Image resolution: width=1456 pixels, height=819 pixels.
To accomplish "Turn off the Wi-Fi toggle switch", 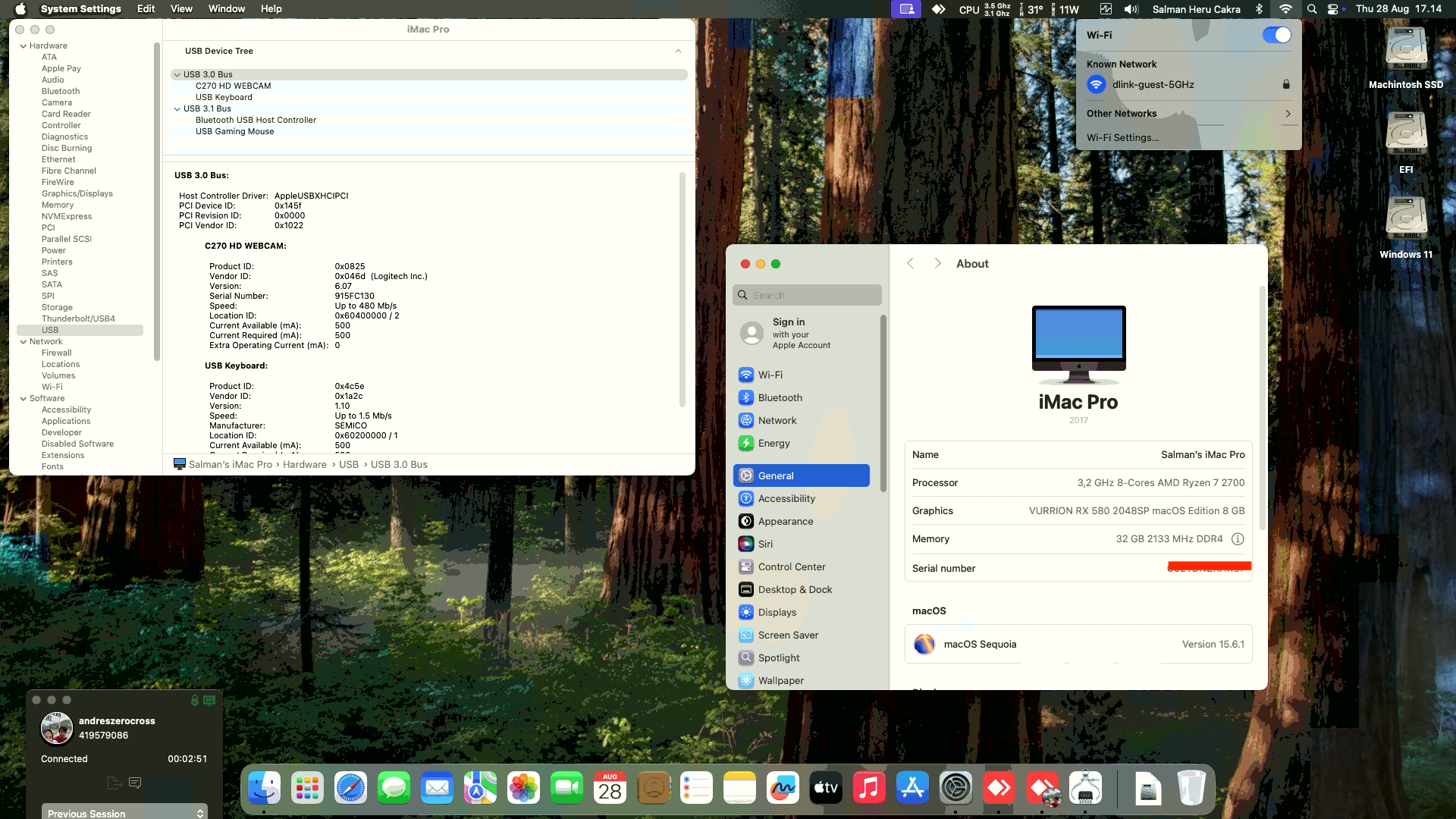I will (x=1276, y=35).
